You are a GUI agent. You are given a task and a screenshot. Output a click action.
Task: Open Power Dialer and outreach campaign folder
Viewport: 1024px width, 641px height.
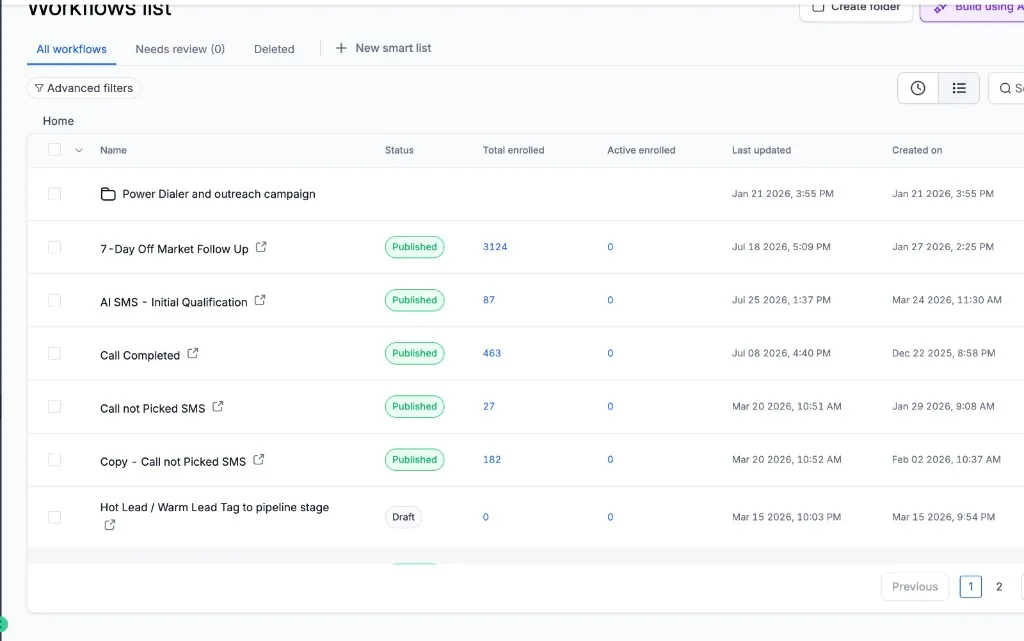pos(219,194)
